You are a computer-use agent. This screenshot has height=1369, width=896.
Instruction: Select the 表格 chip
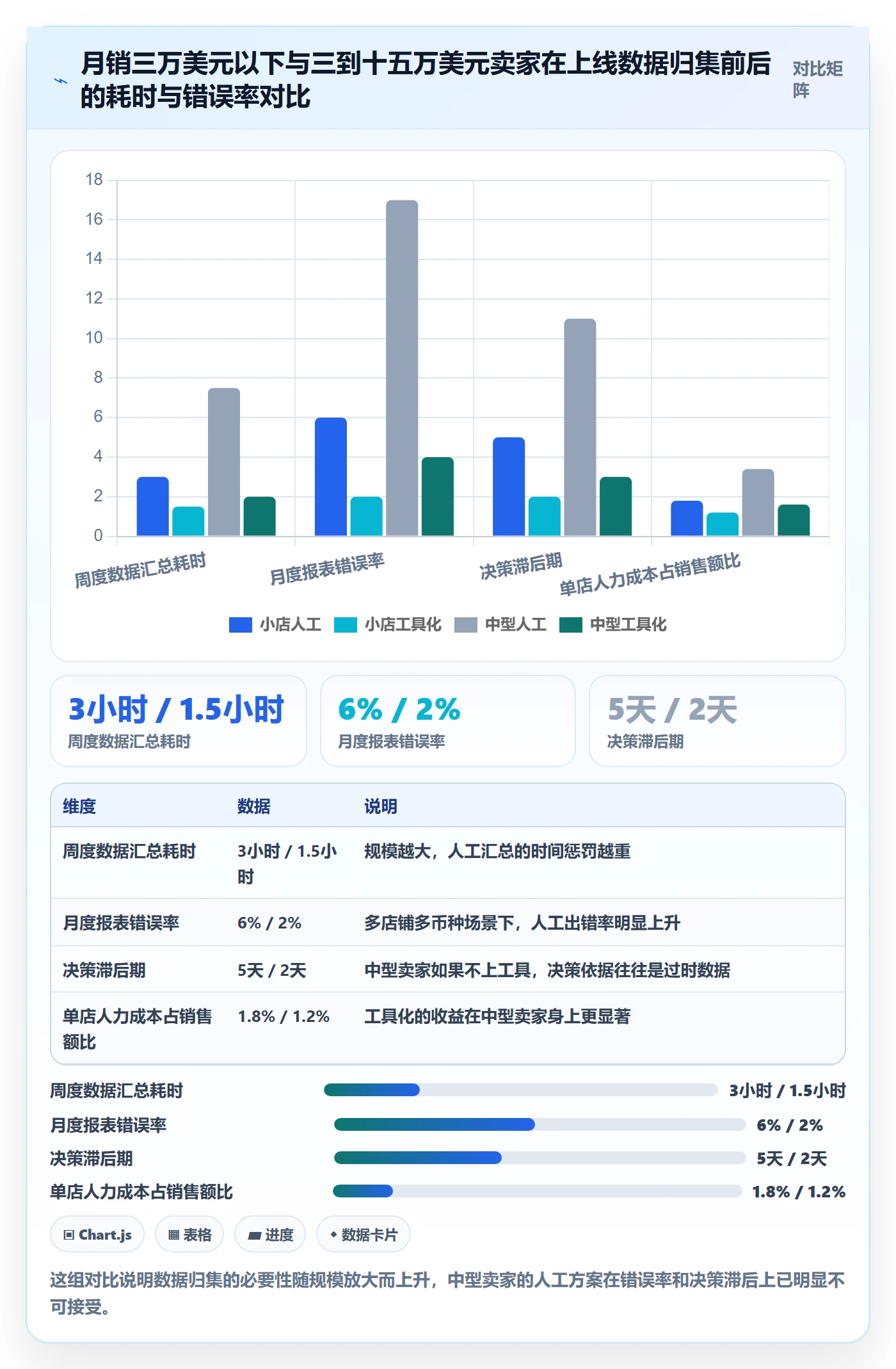pyautogui.click(x=189, y=1234)
